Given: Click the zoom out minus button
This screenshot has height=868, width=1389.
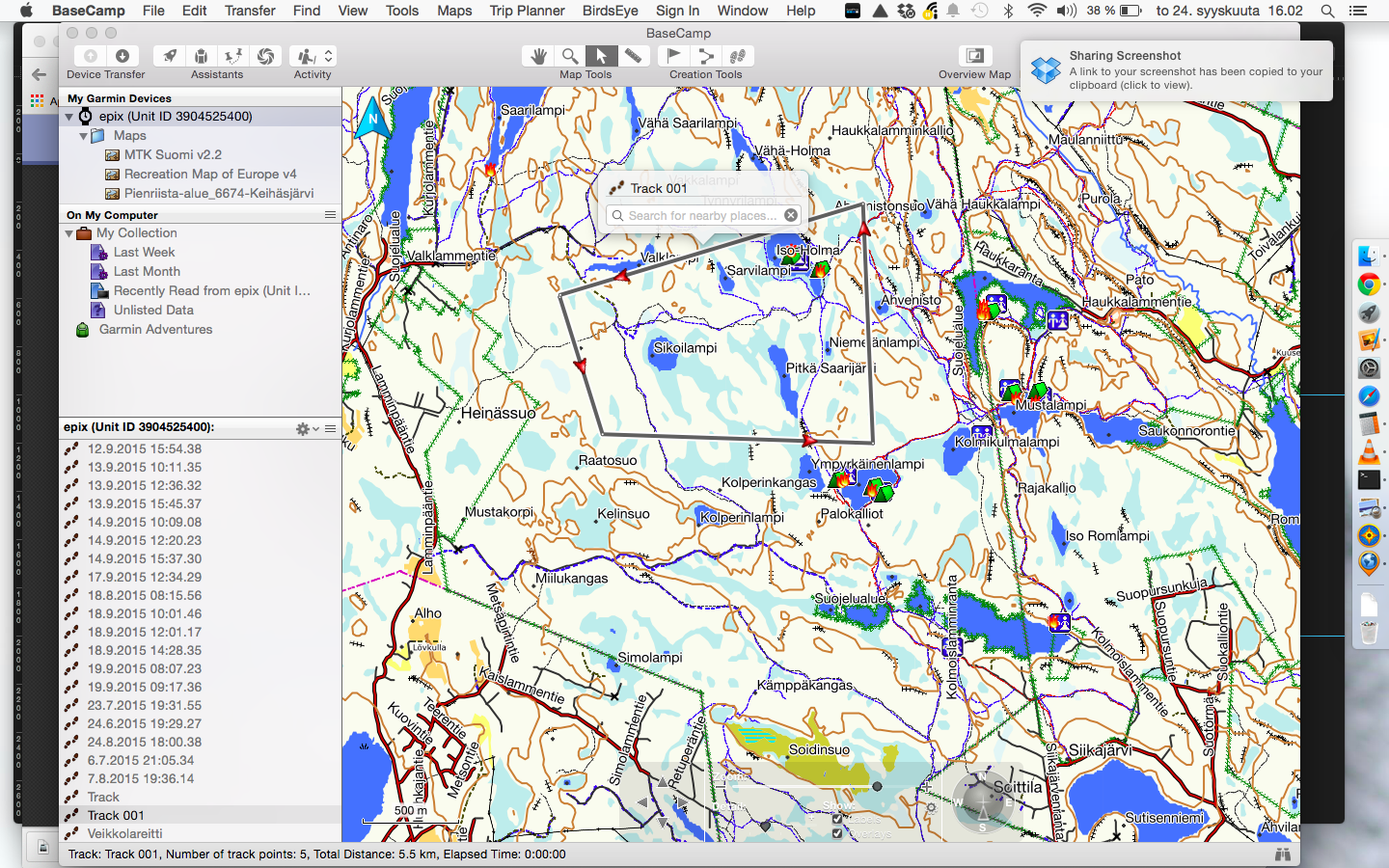Looking at the screenshot, I should click(721, 787).
